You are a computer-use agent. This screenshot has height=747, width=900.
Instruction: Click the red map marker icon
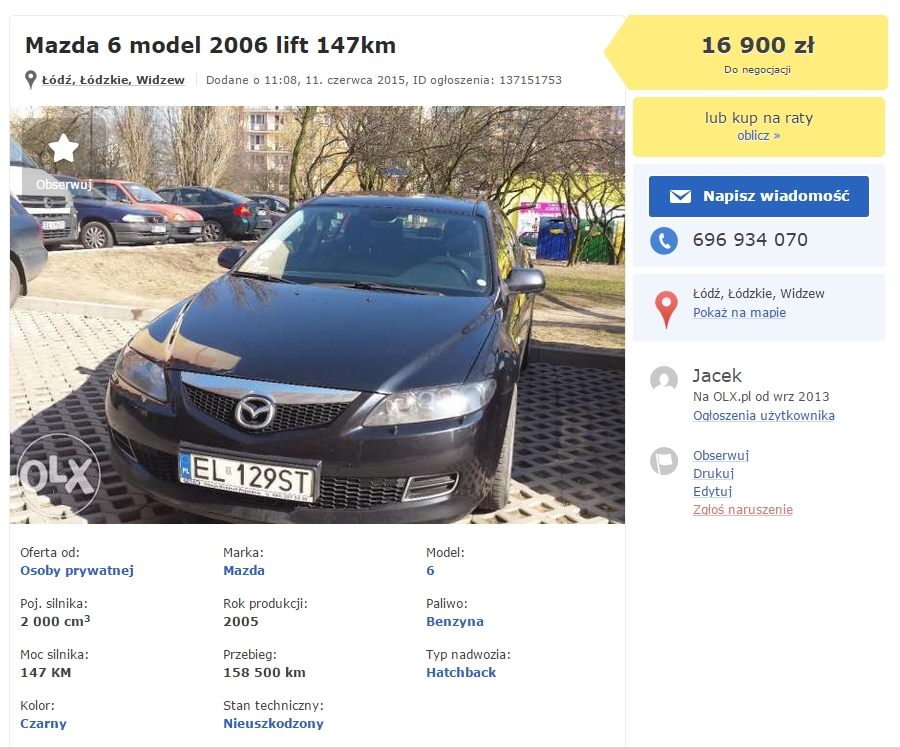[x=667, y=308]
